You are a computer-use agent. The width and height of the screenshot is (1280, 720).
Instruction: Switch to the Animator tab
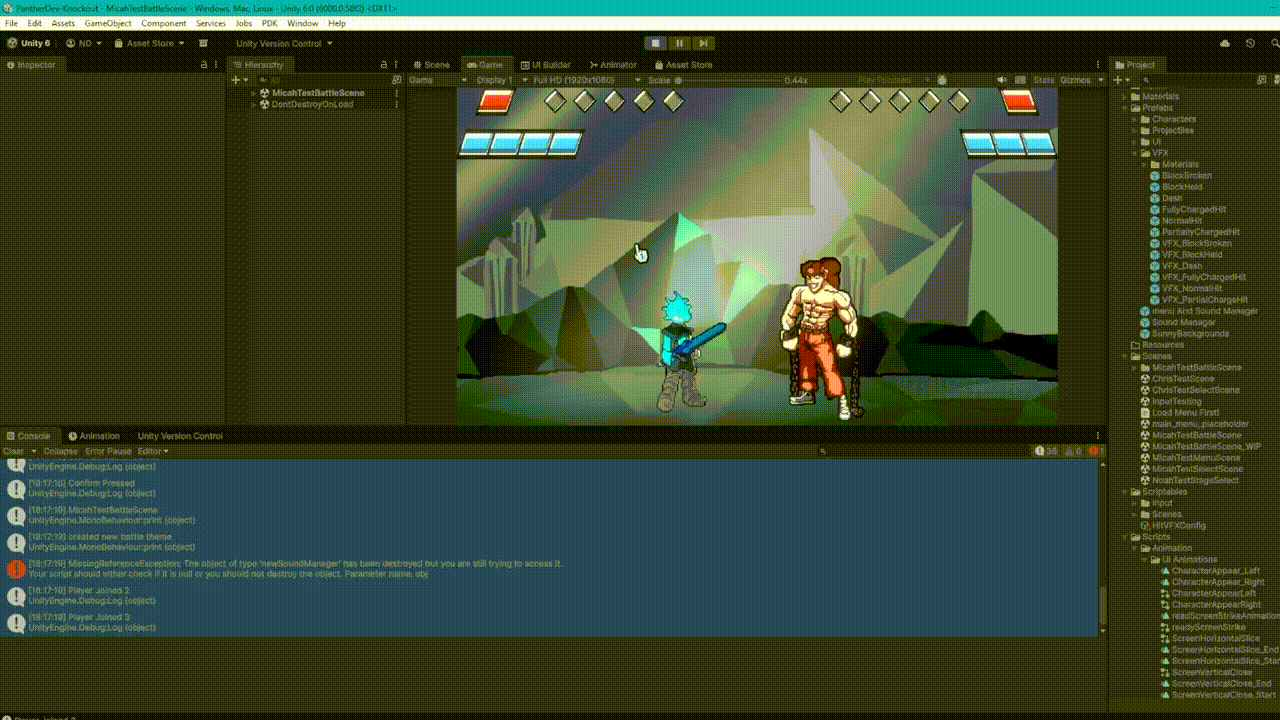click(613, 65)
